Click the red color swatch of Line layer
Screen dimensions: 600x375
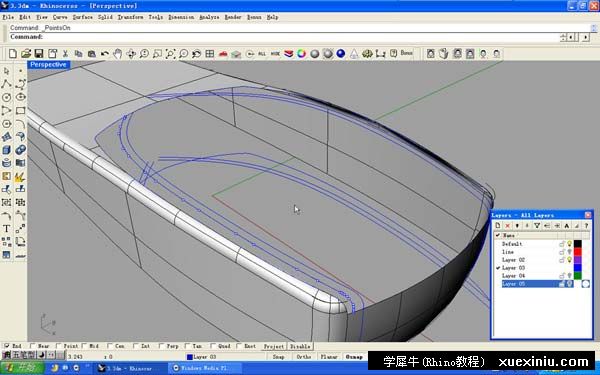click(x=577, y=252)
